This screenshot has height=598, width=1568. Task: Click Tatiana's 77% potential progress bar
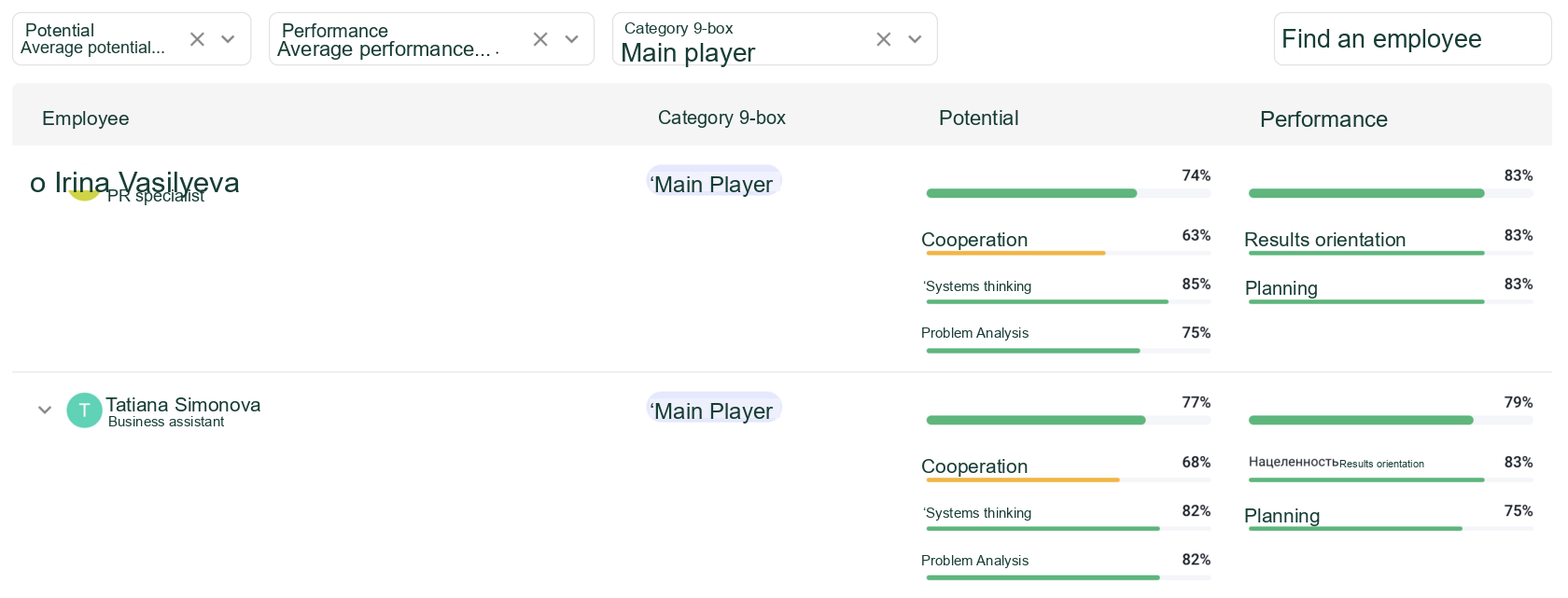[1069, 420]
